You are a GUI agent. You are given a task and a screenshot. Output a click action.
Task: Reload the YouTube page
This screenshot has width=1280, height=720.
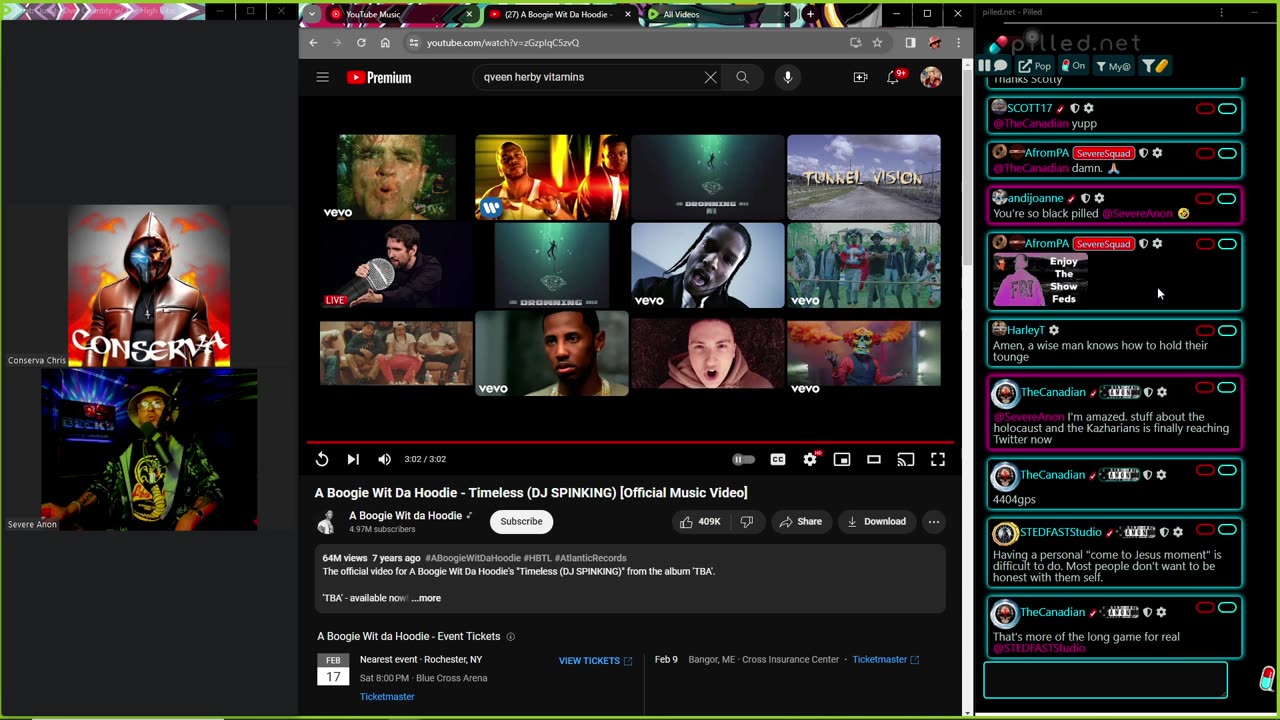click(x=361, y=43)
